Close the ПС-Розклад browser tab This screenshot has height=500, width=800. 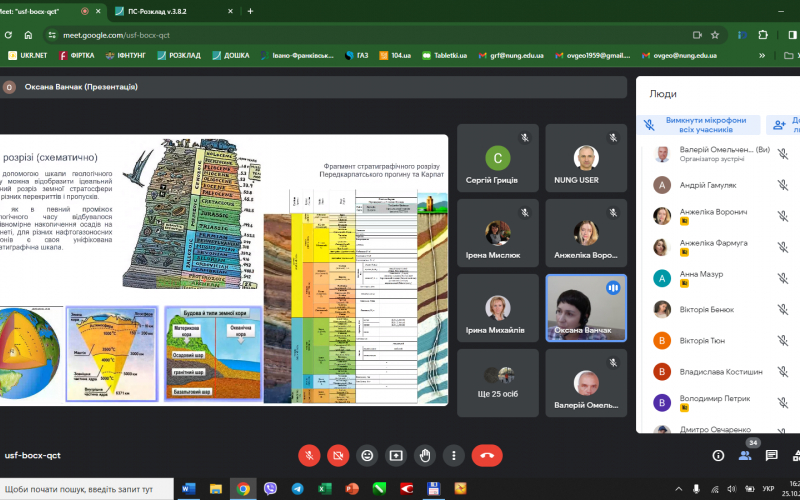(230, 11)
